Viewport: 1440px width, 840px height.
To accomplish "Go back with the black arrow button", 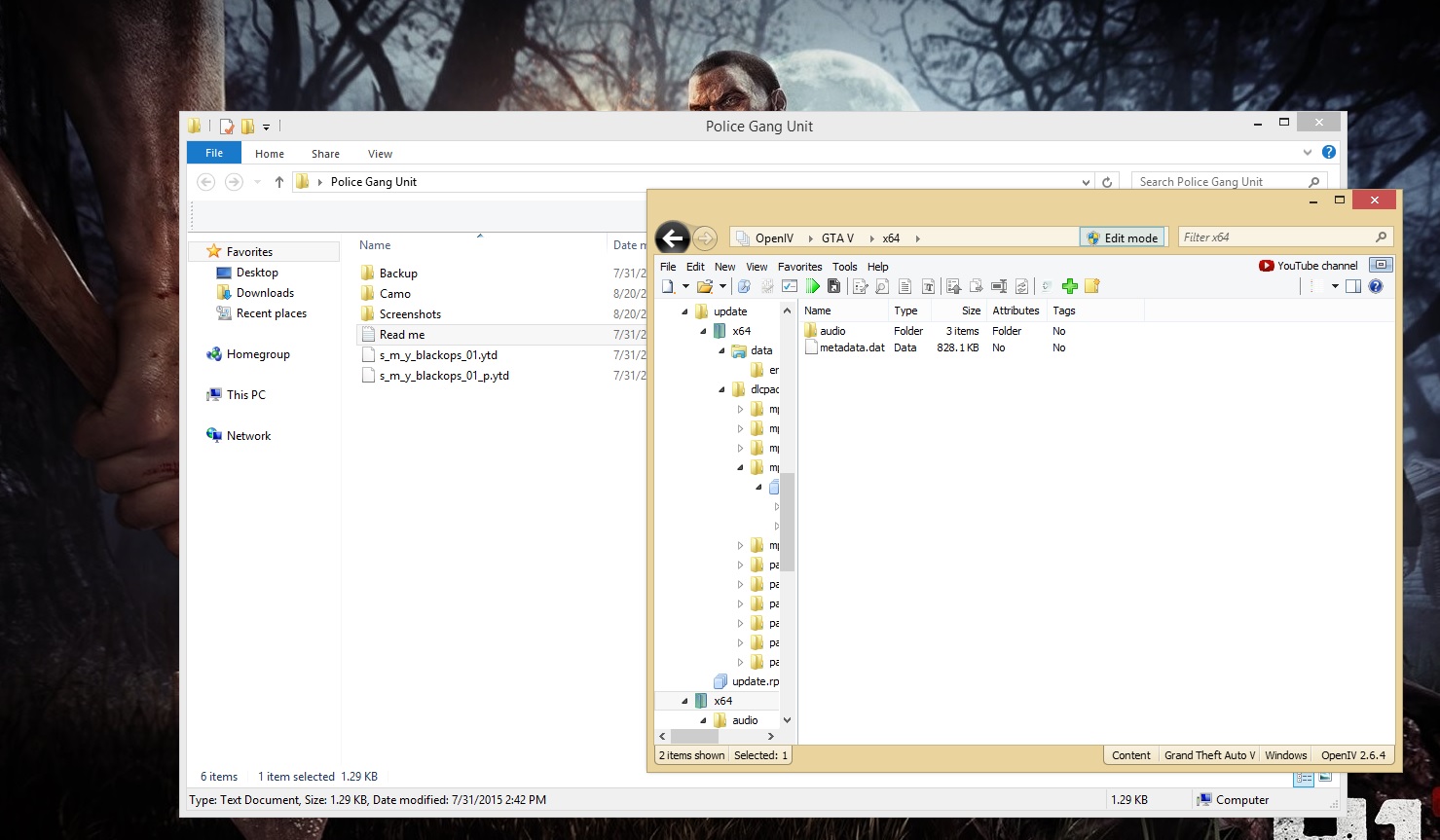I will point(672,237).
